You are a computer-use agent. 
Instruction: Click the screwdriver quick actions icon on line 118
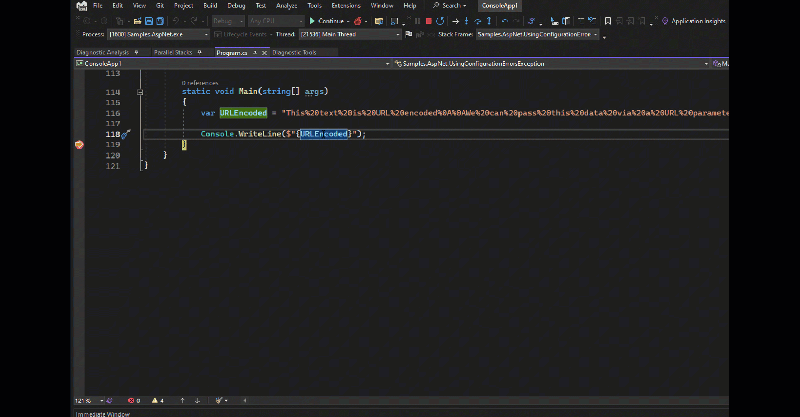[x=126, y=134]
